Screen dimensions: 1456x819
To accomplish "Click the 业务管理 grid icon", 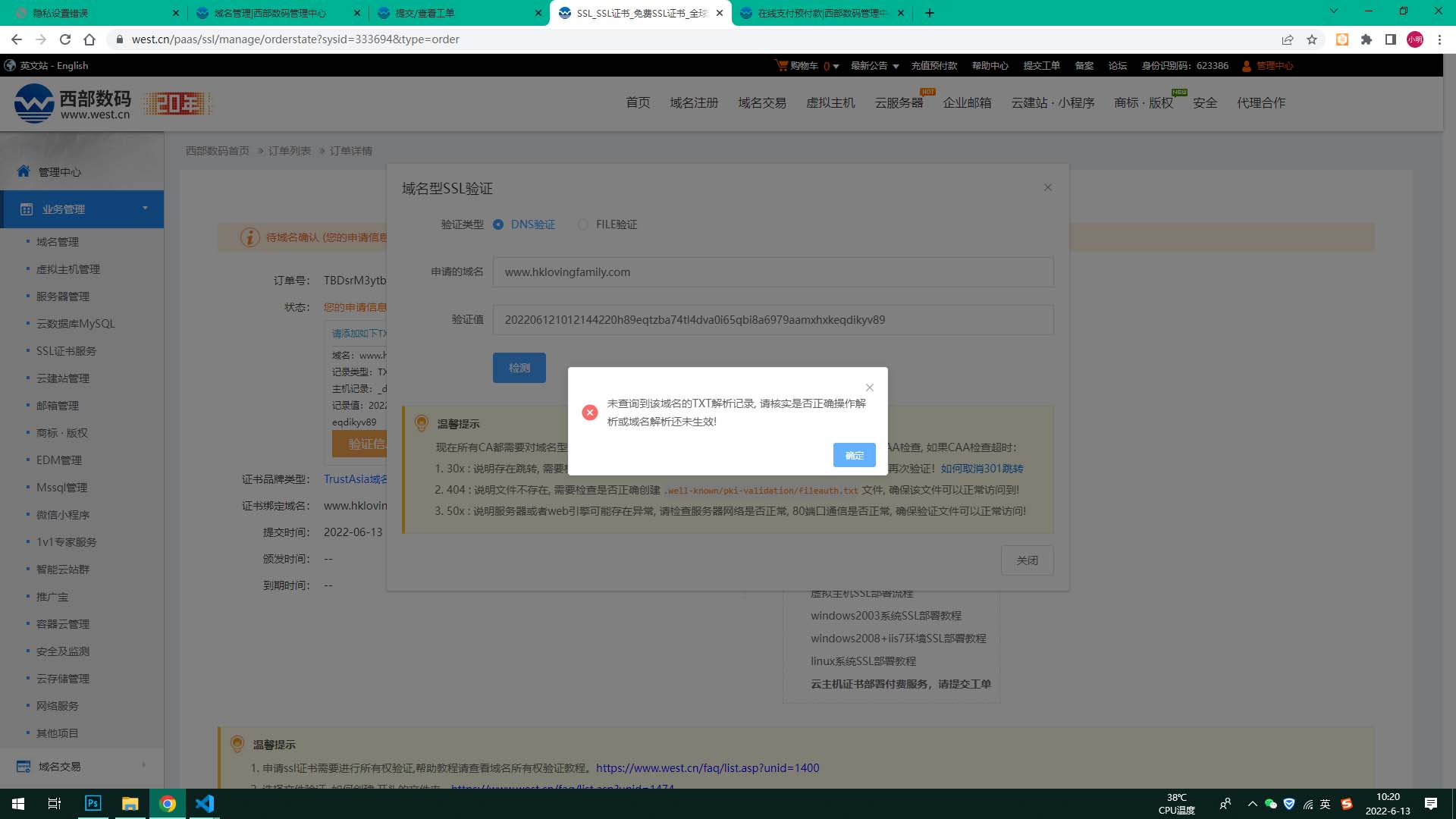I will (27, 209).
